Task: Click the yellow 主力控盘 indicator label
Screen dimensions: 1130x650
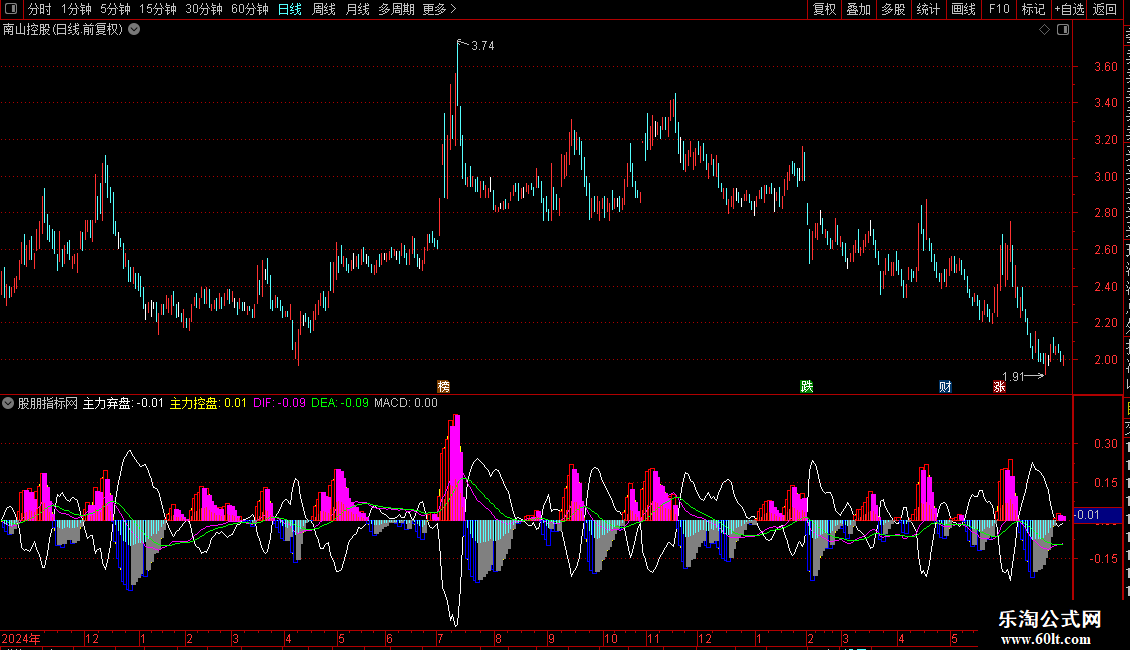Action: click(x=208, y=403)
